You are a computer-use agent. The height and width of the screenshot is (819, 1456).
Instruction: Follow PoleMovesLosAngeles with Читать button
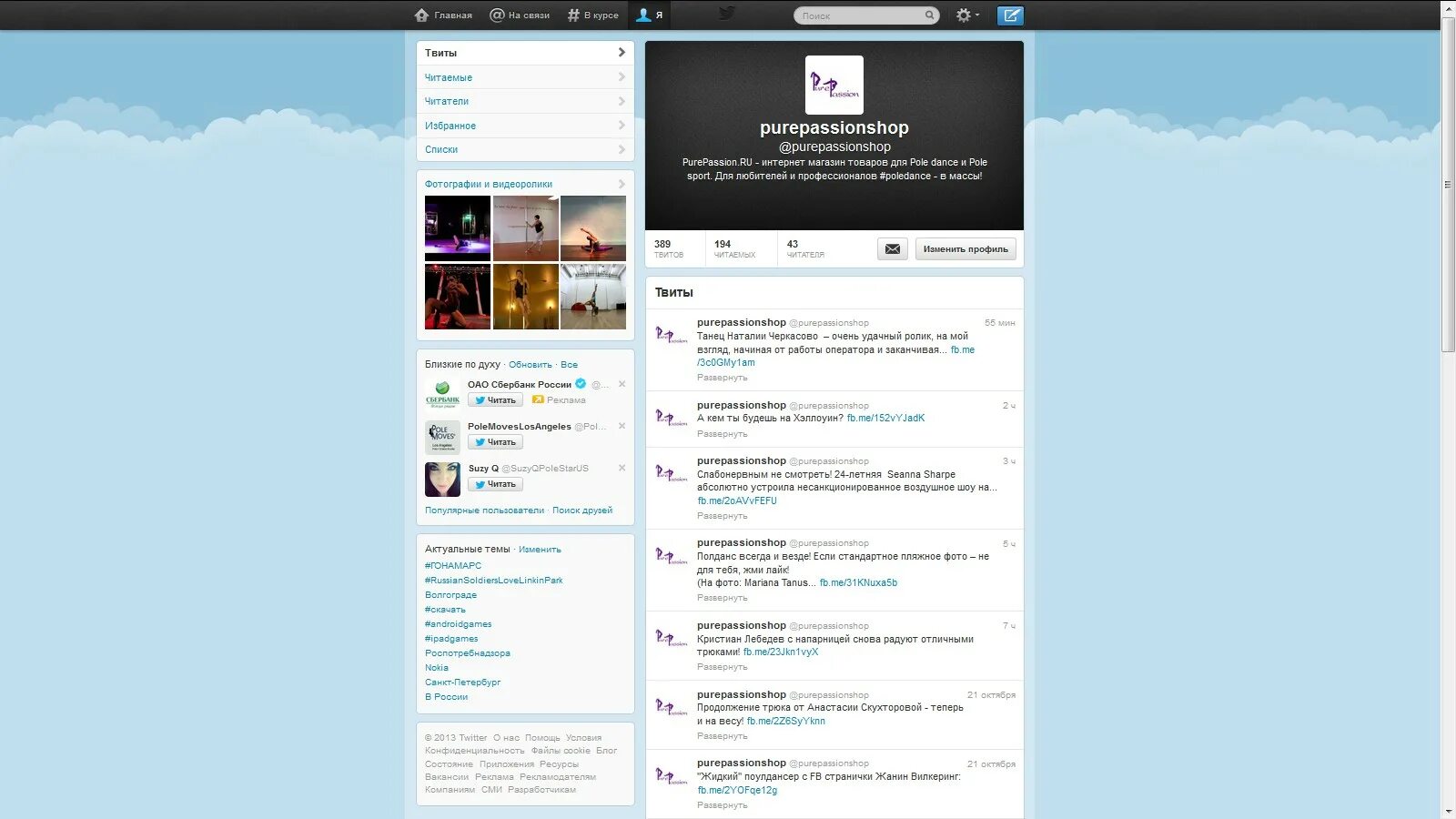click(495, 442)
